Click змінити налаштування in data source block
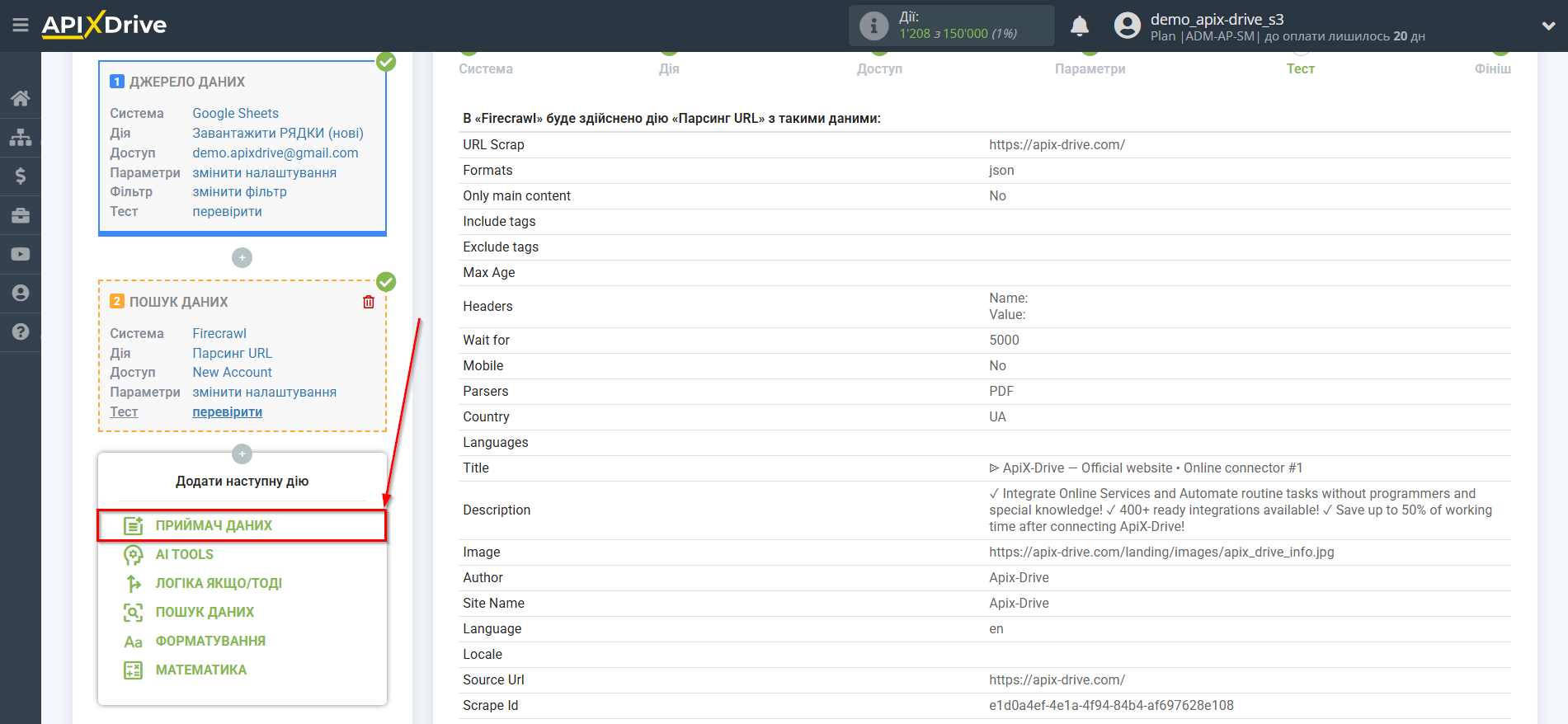Screen dimensions: 1568x724 tap(264, 173)
